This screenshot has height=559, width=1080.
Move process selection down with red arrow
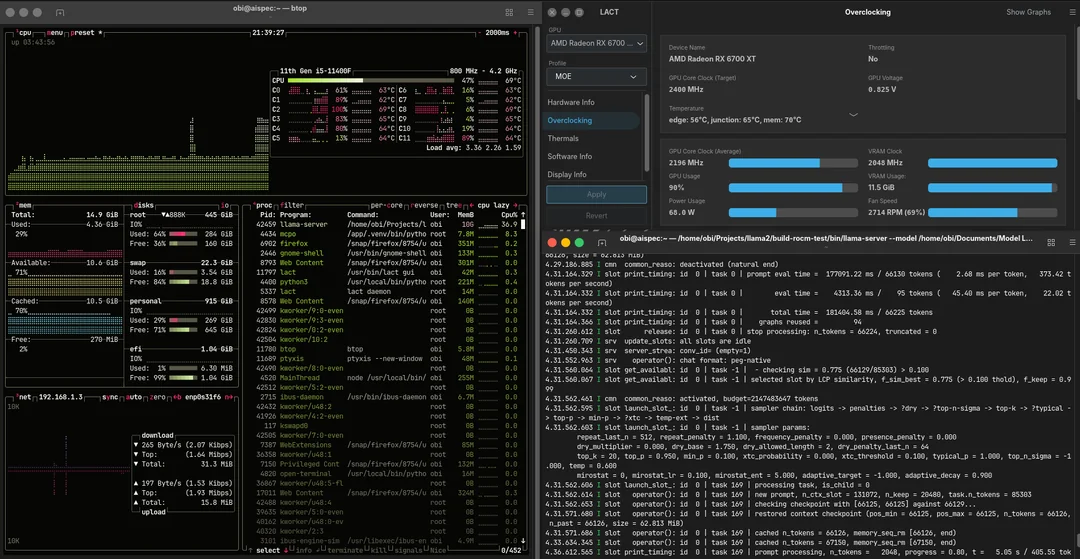pyautogui.click(x=286, y=550)
